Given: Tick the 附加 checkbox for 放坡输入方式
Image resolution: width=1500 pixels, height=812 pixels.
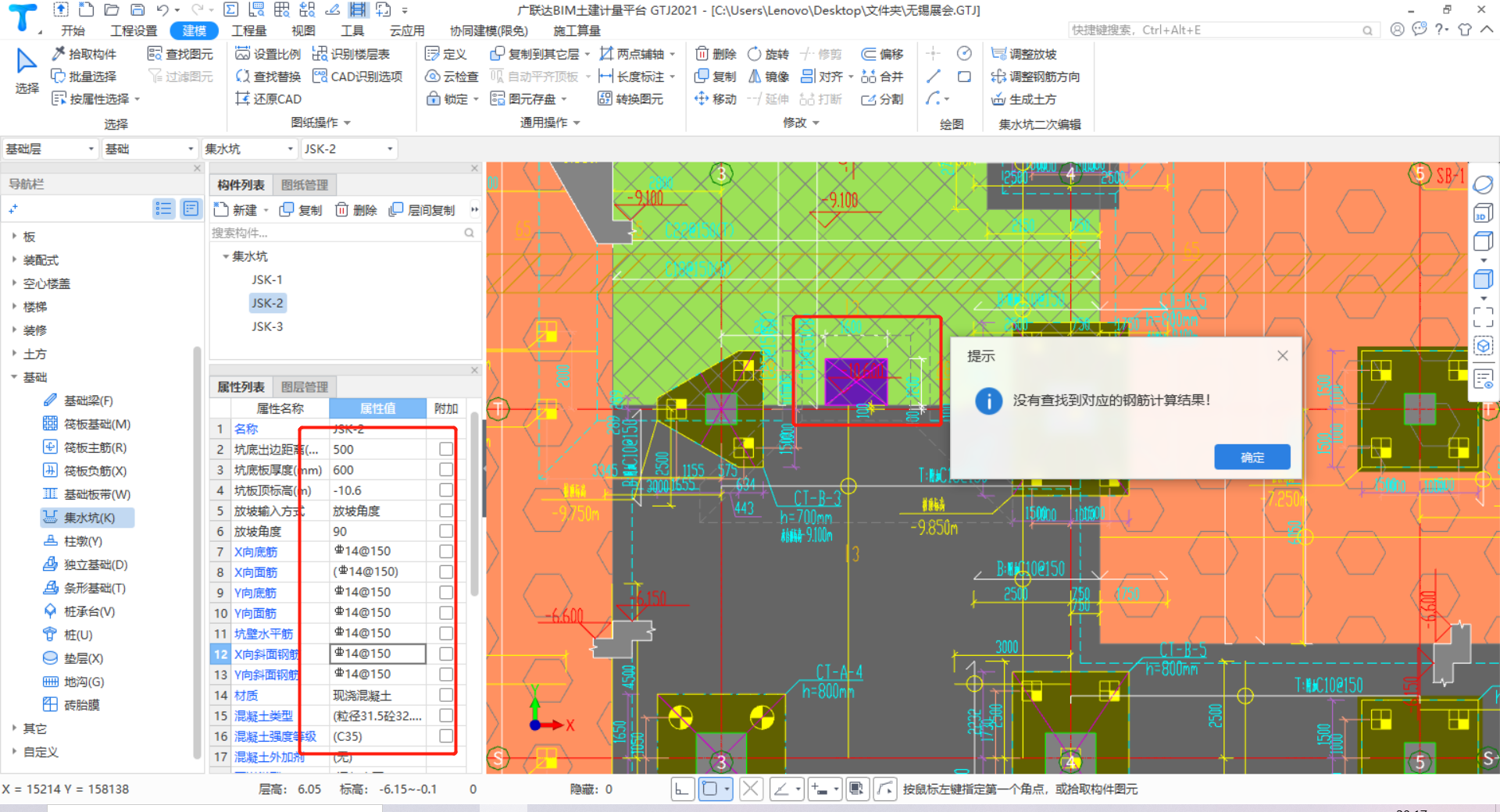Looking at the screenshot, I should click(446, 510).
